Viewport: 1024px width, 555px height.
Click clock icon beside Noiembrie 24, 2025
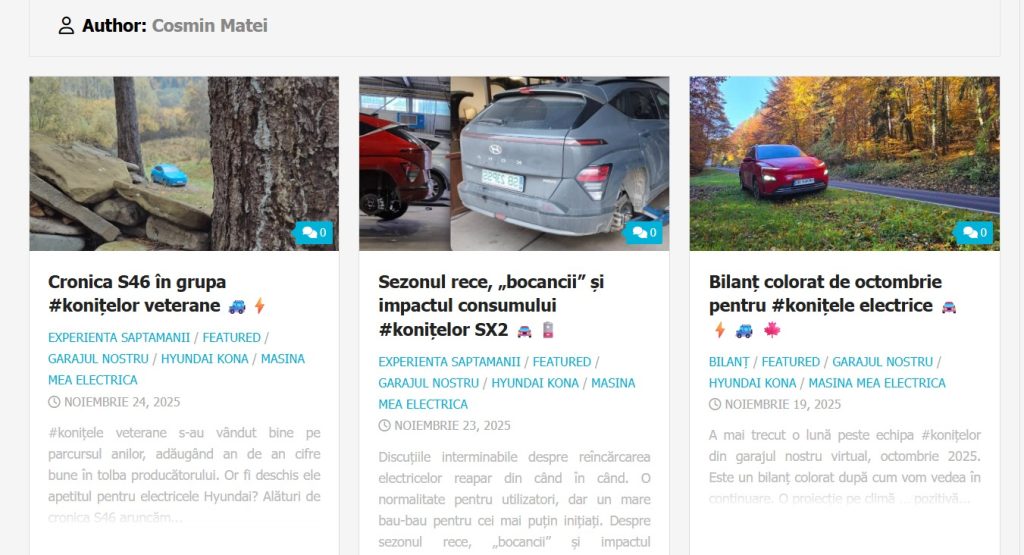54,402
